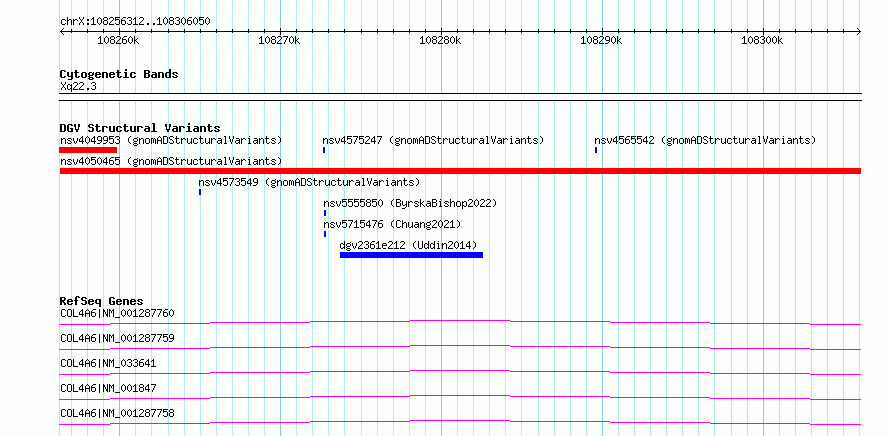Click the blue marker under nsv5555850
The image size is (890, 436).
(x=325, y=213)
